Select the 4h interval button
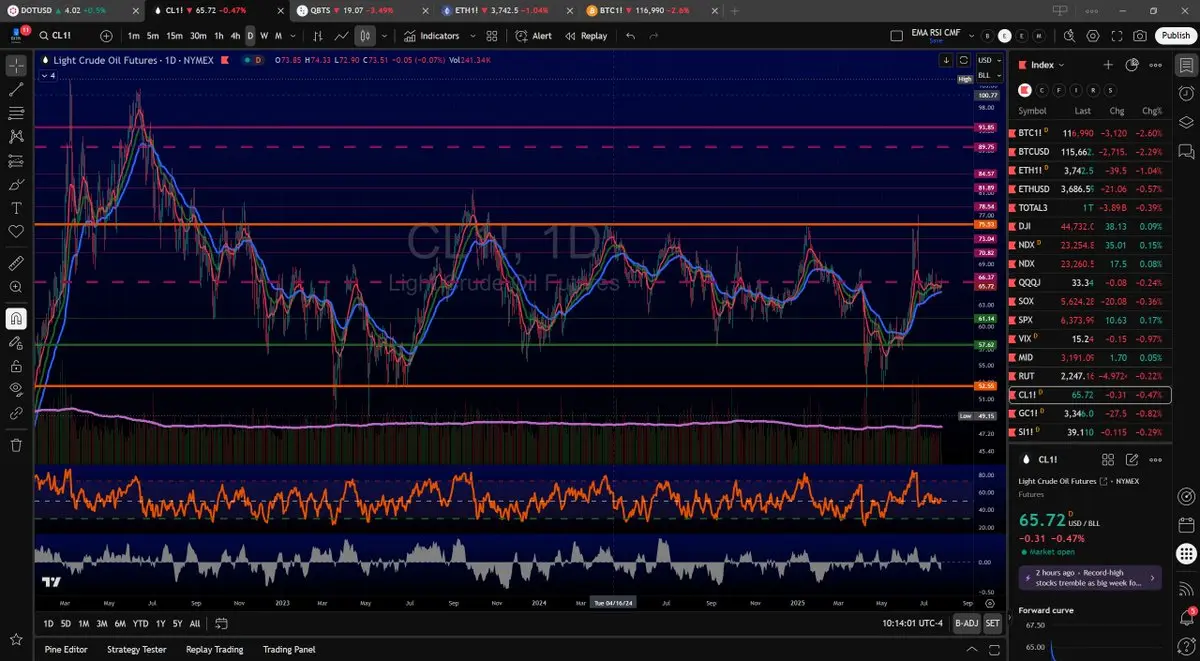1200x661 pixels. [235, 36]
